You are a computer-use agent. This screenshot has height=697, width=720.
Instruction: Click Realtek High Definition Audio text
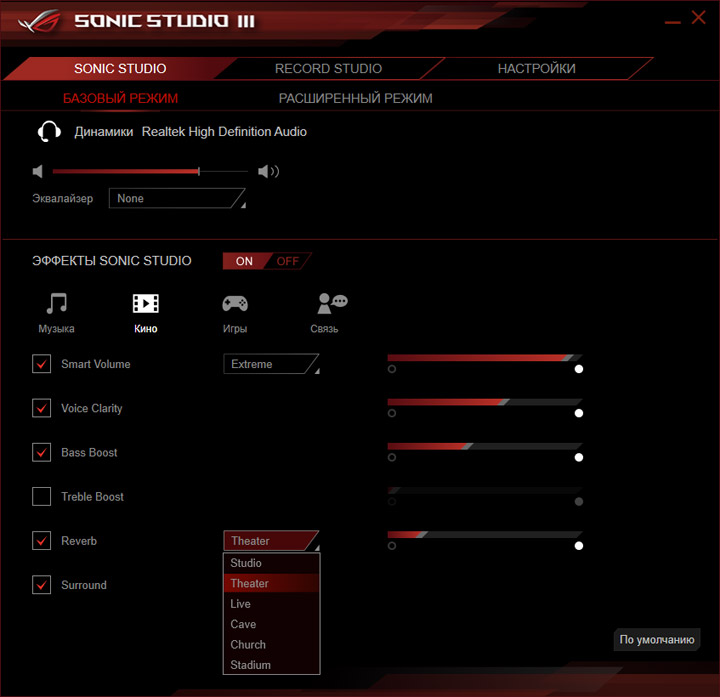coord(224,132)
